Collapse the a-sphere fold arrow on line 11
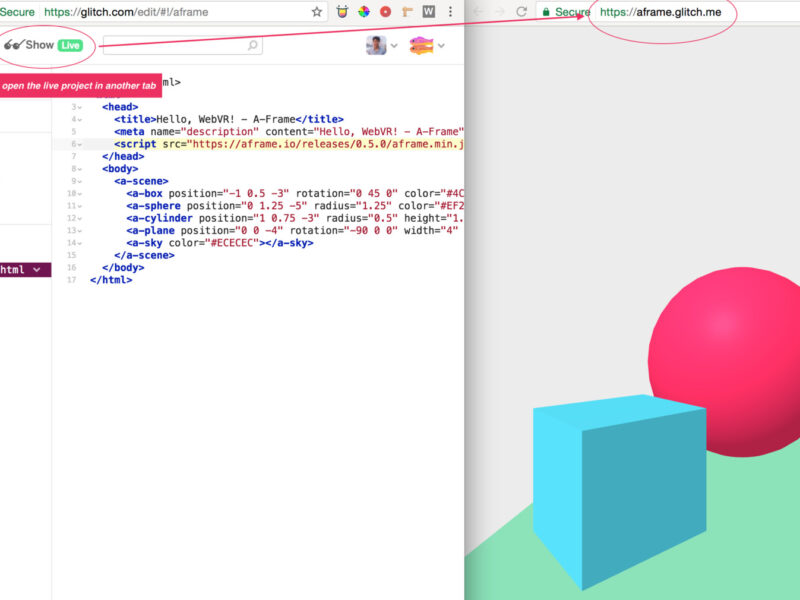The height and width of the screenshot is (600, 800). (x=80, y=206)
